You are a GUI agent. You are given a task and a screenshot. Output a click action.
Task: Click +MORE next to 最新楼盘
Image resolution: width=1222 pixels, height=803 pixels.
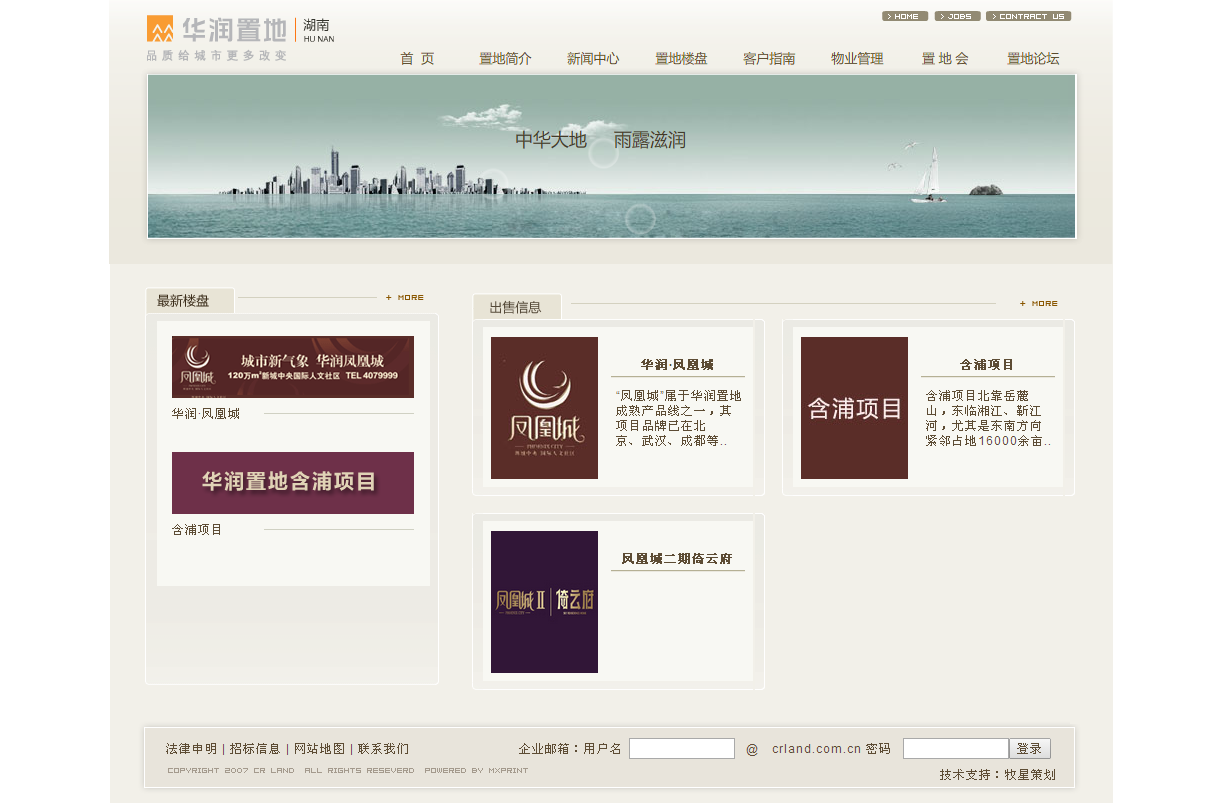coord(404,297)
